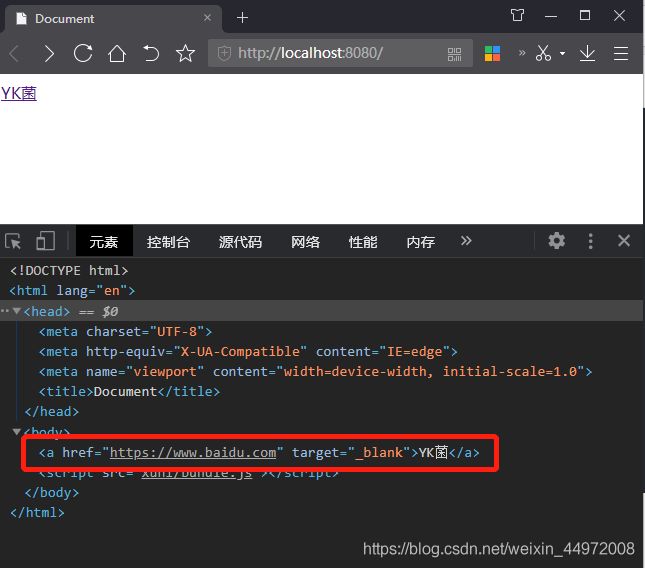Switch to the 内存 tab

coord(420,241)
